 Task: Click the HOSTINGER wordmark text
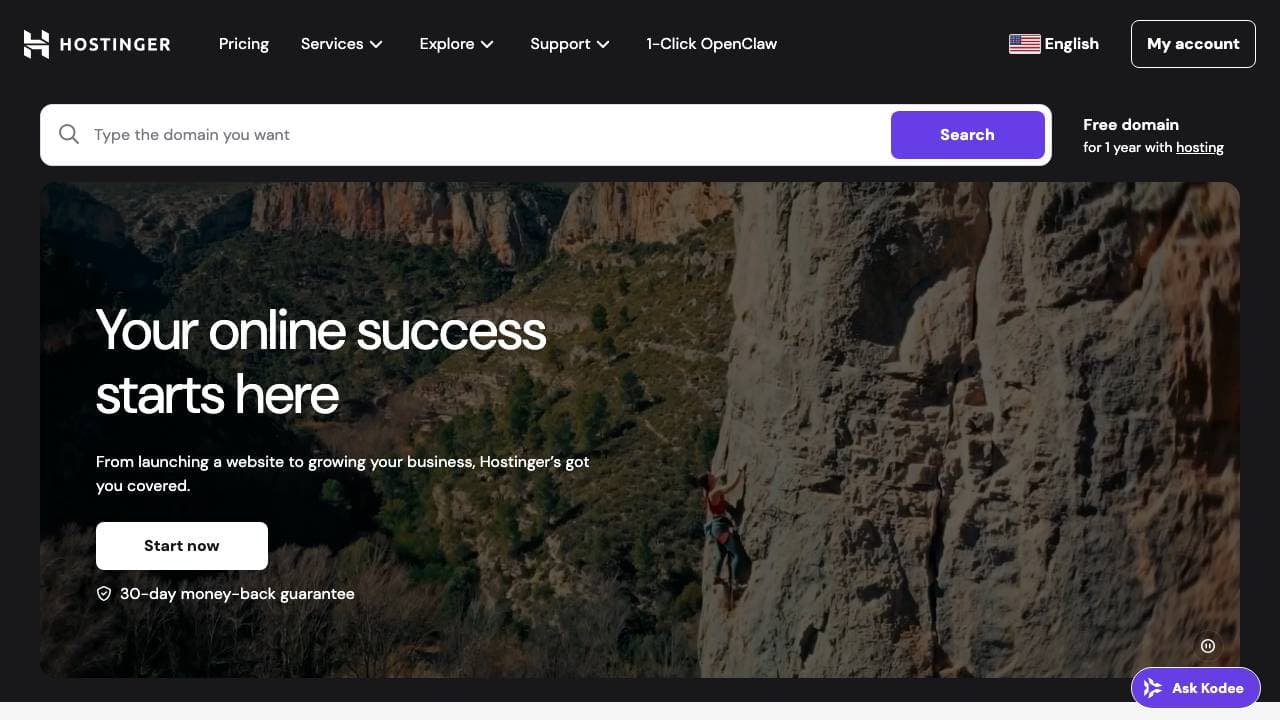[115, 44]
